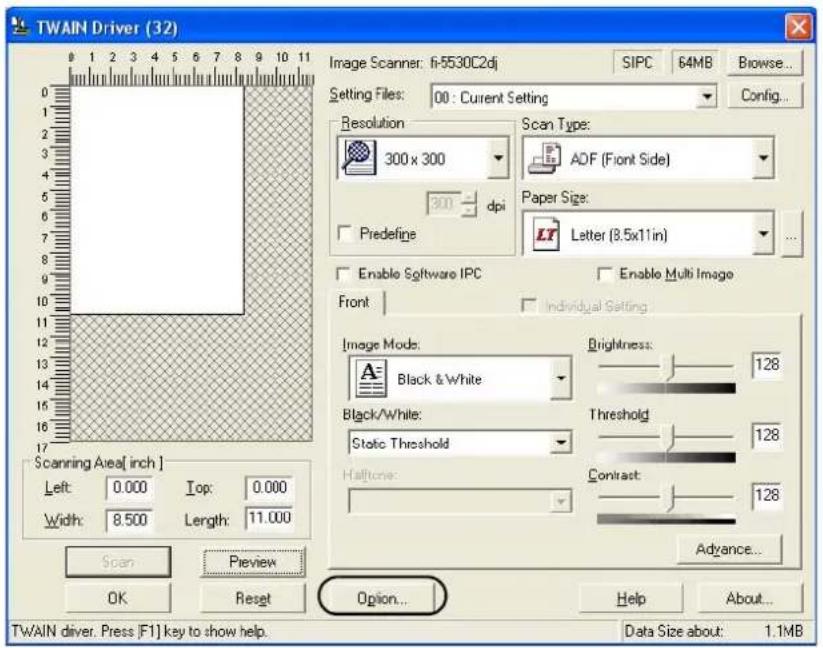Click the Black & White image mode icon
The image size is (823, 648).
click(x=371, y=378)
